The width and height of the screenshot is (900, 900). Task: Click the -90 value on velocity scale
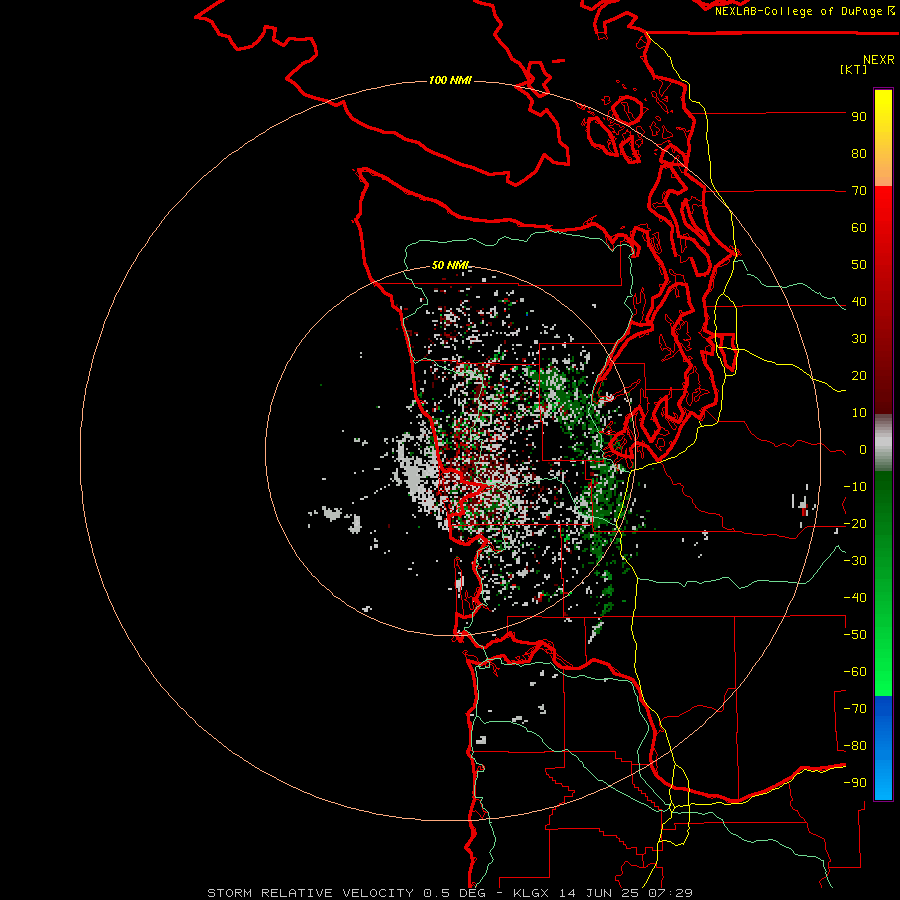coord(855,783)
